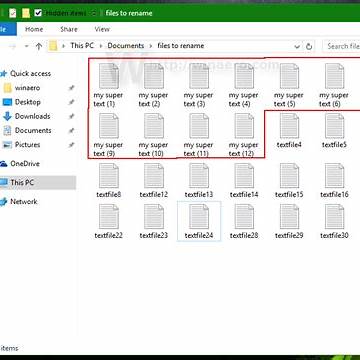Open the recent locations dropdown arrow

point(27,46)
